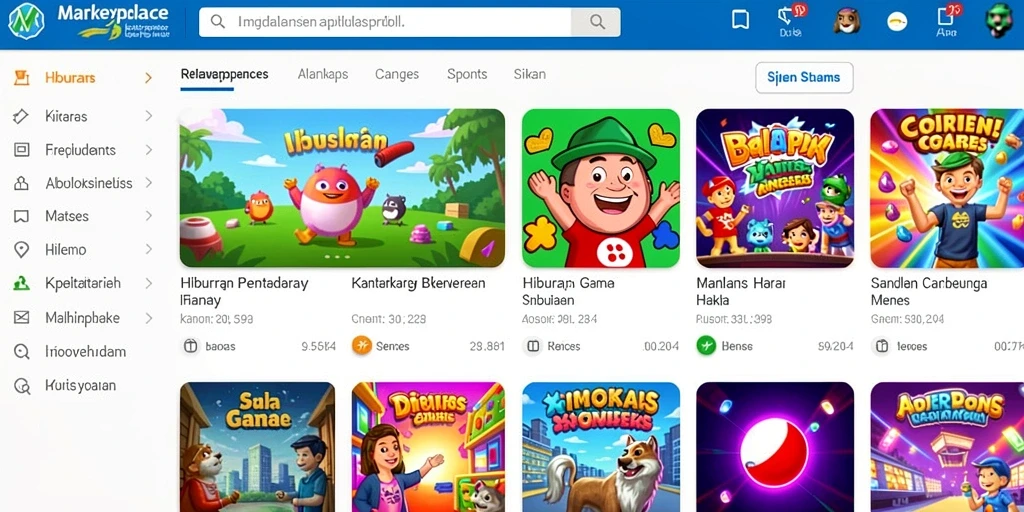Image resolution: width=1024 pixels, height=512 pixels.
Task: Click the Marketplace logo icon
Action: click(26, 21)
